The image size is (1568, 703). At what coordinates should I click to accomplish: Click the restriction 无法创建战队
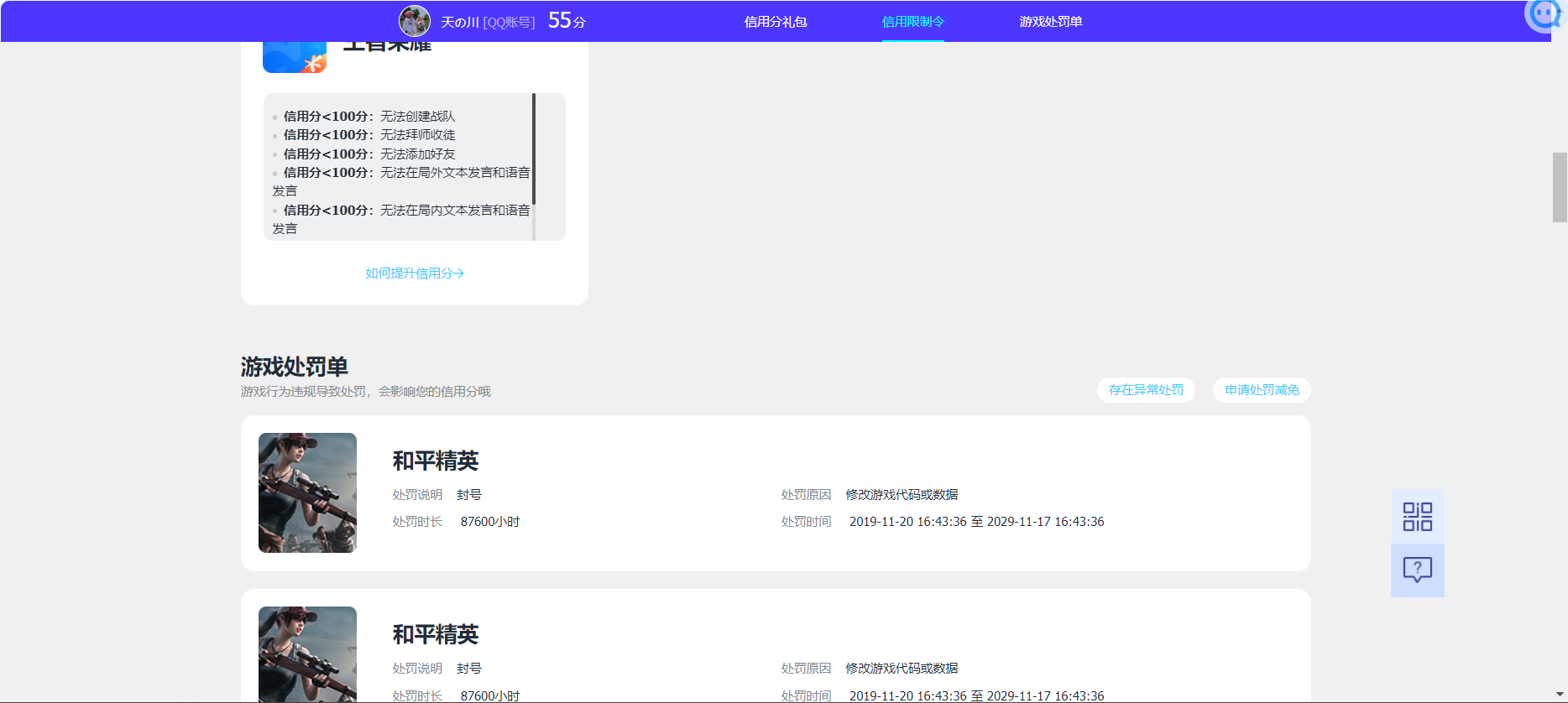(418, 117)
